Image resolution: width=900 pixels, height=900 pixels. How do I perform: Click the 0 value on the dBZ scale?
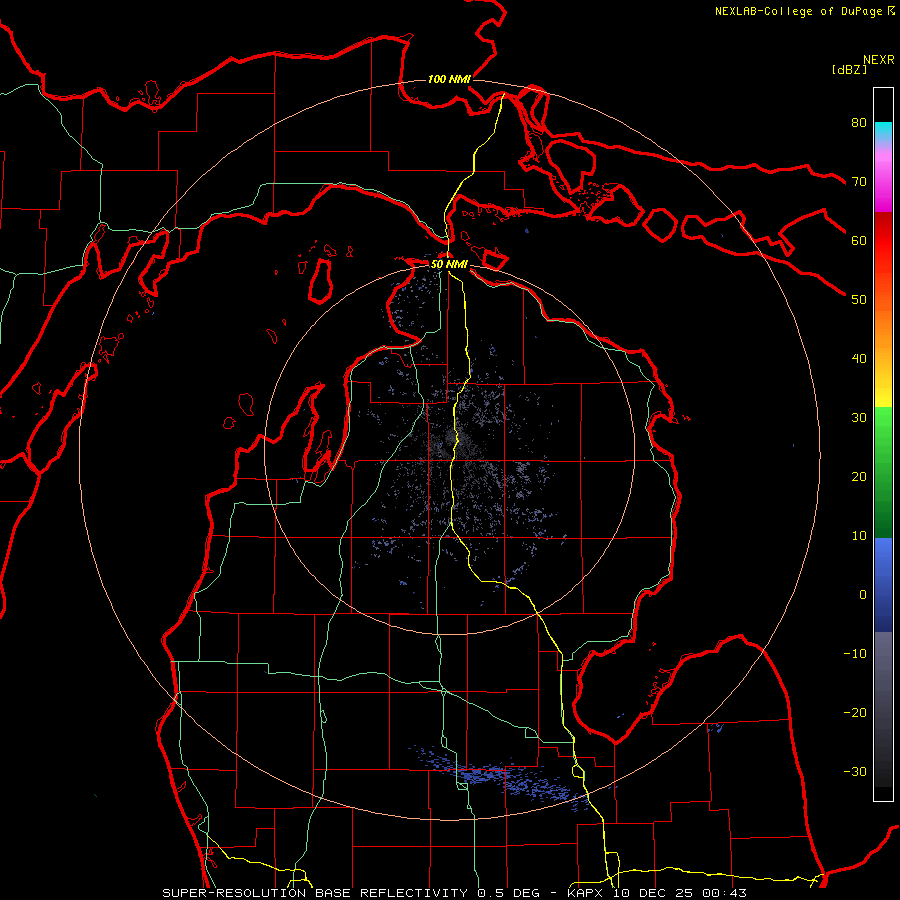coord(863,595)
